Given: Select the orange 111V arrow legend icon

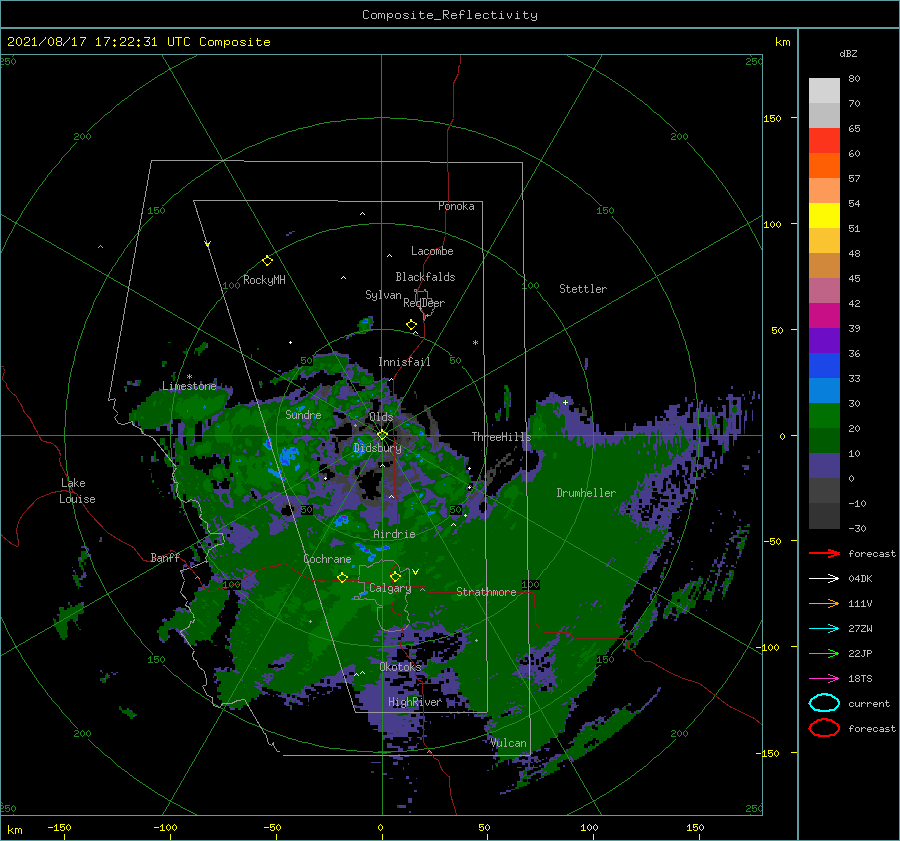Looking at the screenshot, I should tap(824, 603).
